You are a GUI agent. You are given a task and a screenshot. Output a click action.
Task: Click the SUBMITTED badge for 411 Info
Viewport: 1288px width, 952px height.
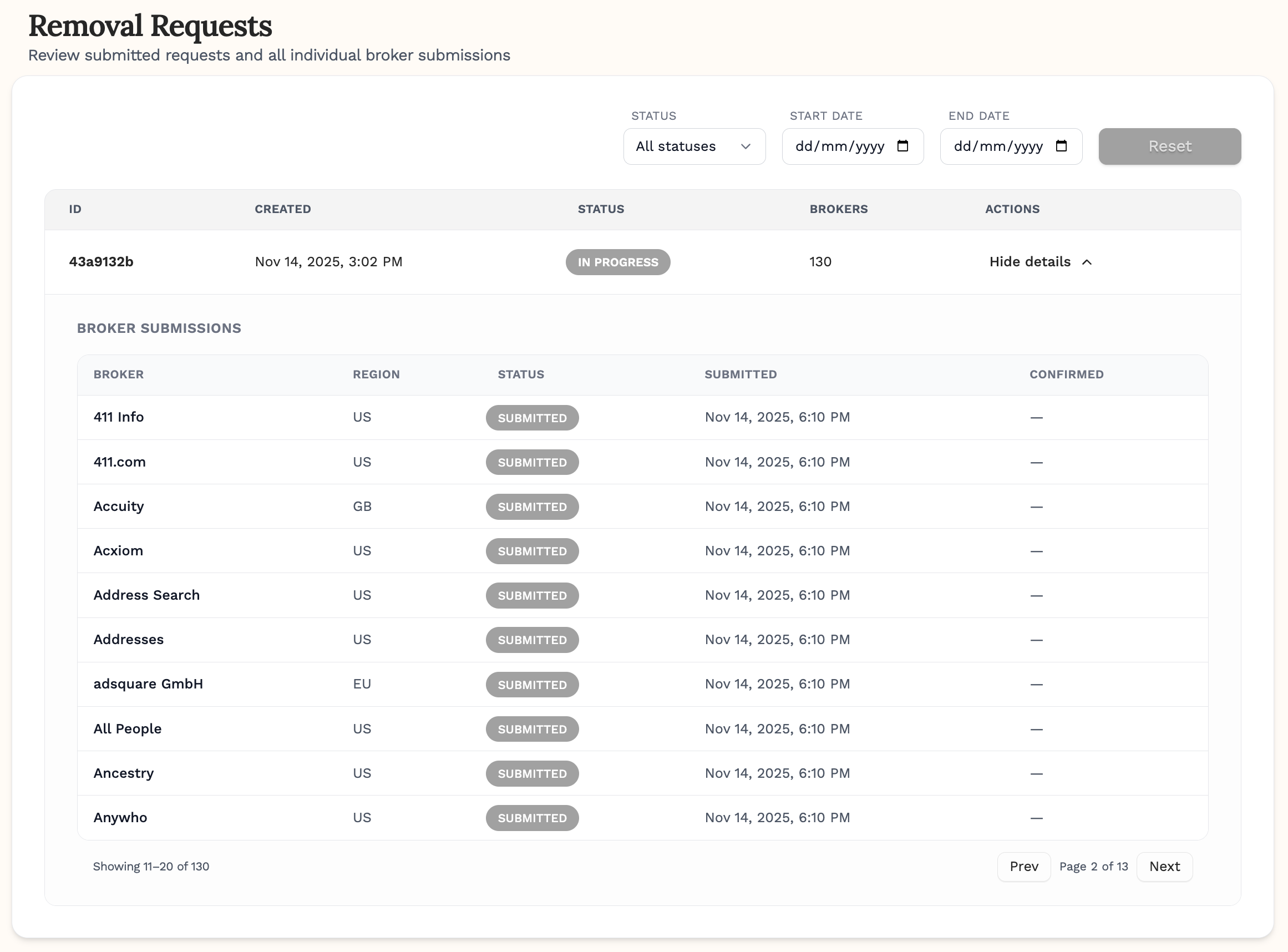pos(531,417)
